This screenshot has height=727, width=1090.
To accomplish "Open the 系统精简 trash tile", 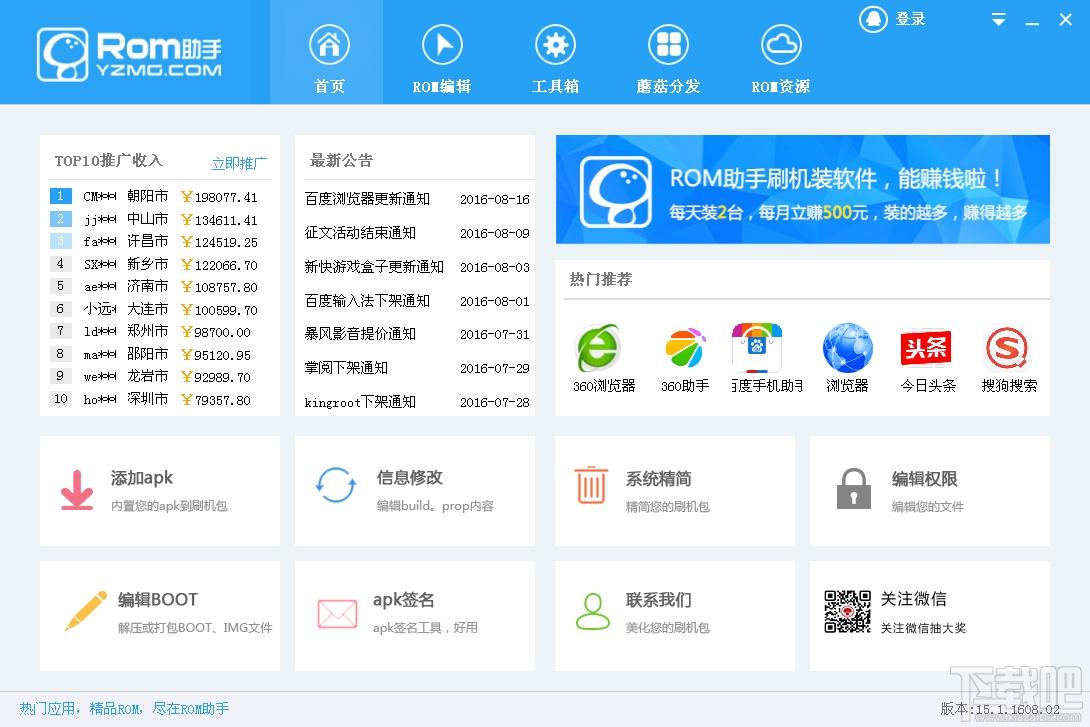I will (675, 490).
